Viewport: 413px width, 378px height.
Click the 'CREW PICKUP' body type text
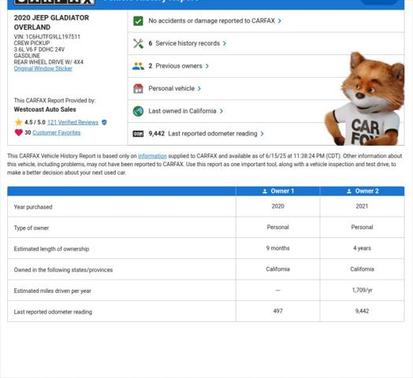[x=32, y=43]
